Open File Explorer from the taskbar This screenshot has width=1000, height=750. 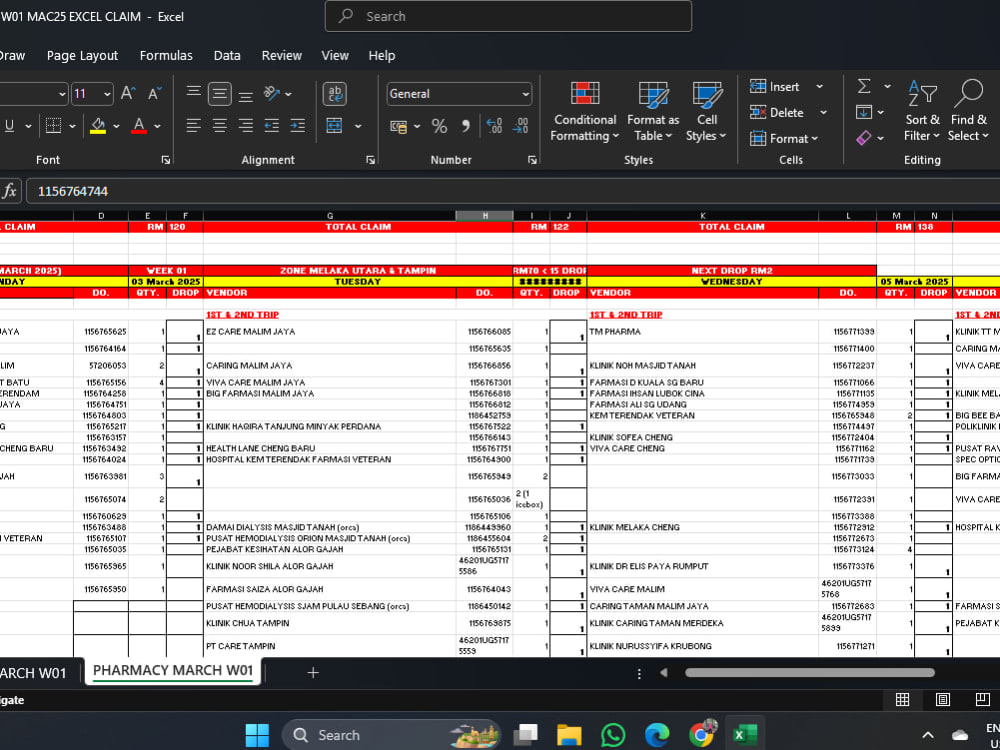point(569,735)
